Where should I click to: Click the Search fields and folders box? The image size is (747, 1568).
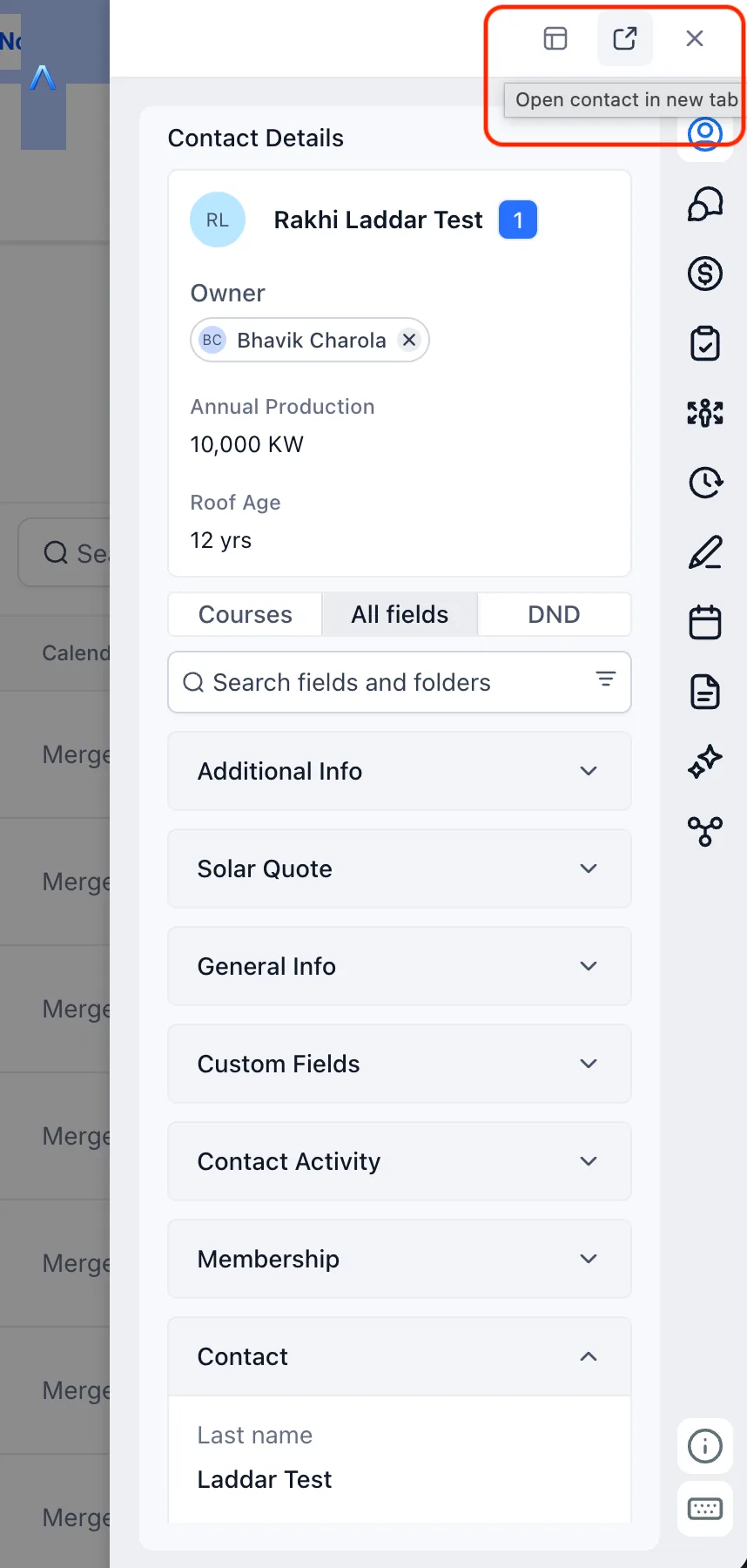click(400, 682)
